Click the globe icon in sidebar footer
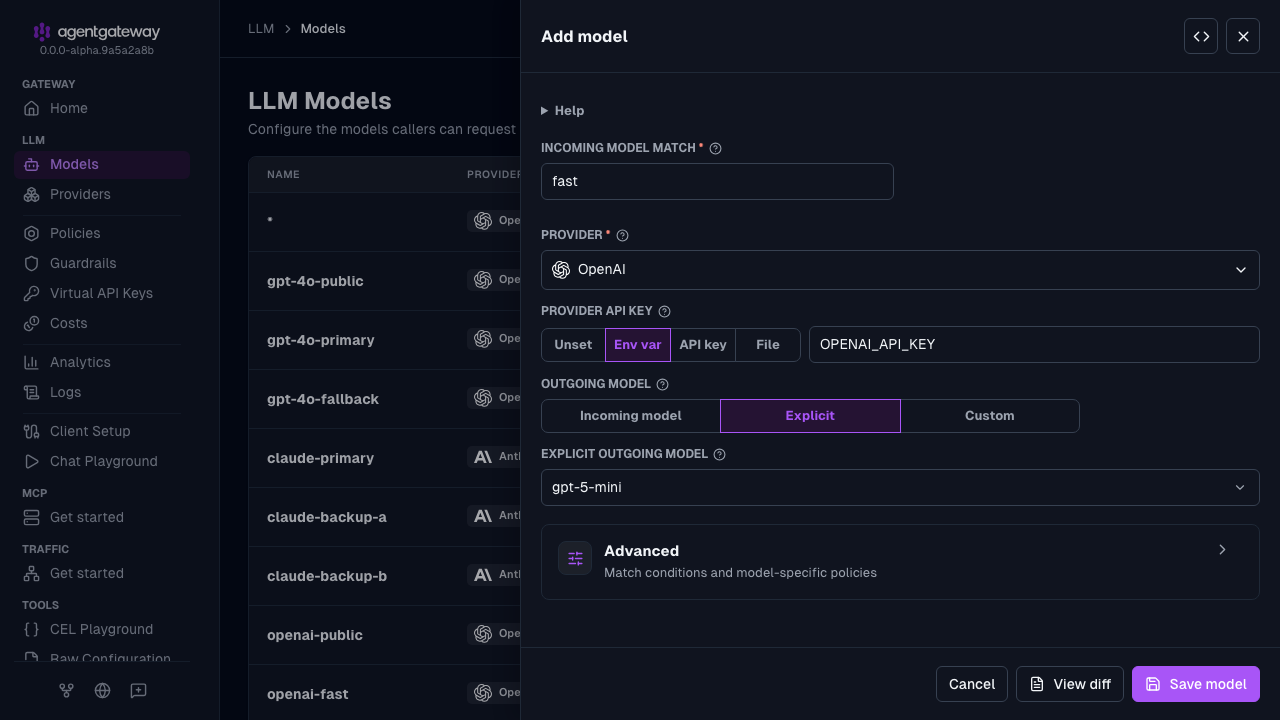This screenshot has width=1280, height=720. [102, 690]
